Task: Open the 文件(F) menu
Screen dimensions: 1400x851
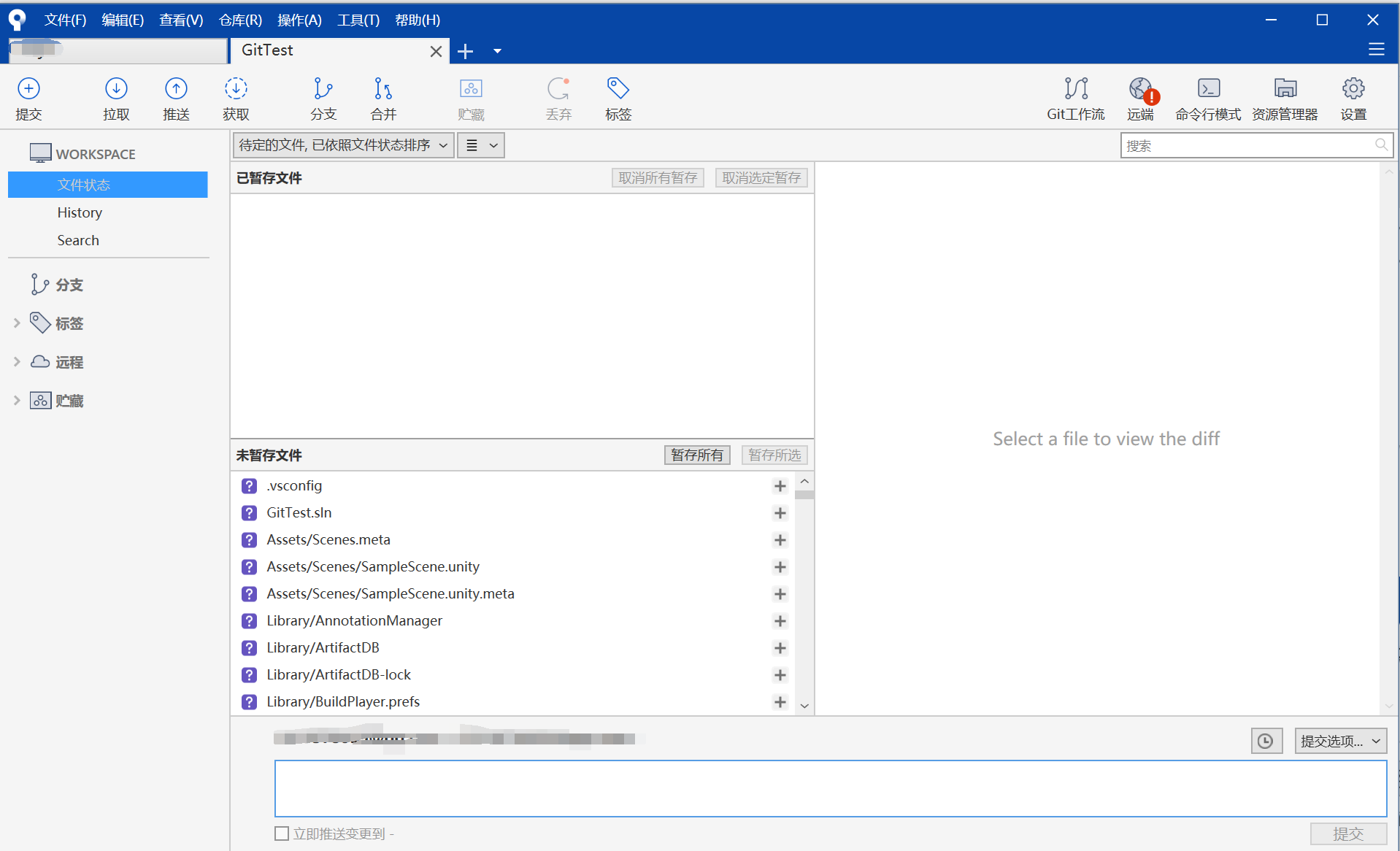Action: point(65,20)
